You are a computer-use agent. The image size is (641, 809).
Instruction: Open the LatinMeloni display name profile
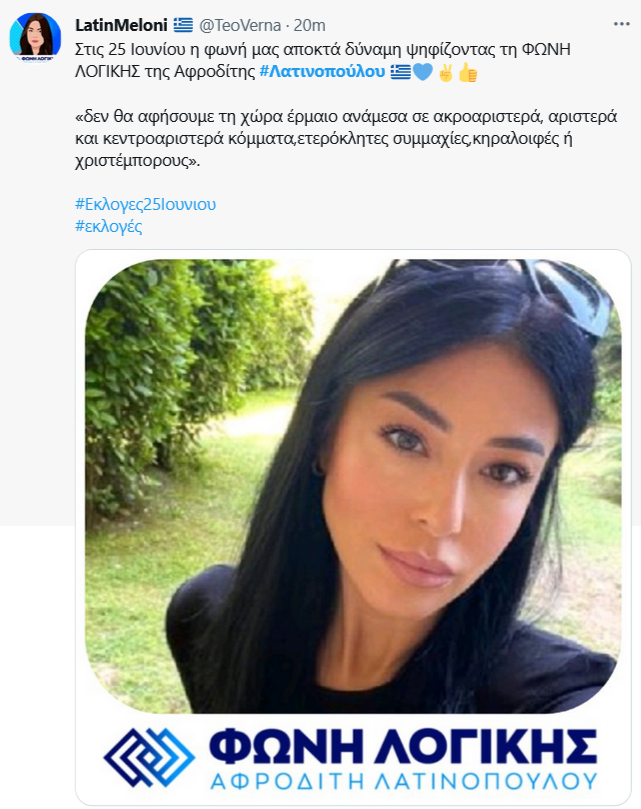(121, 25)
